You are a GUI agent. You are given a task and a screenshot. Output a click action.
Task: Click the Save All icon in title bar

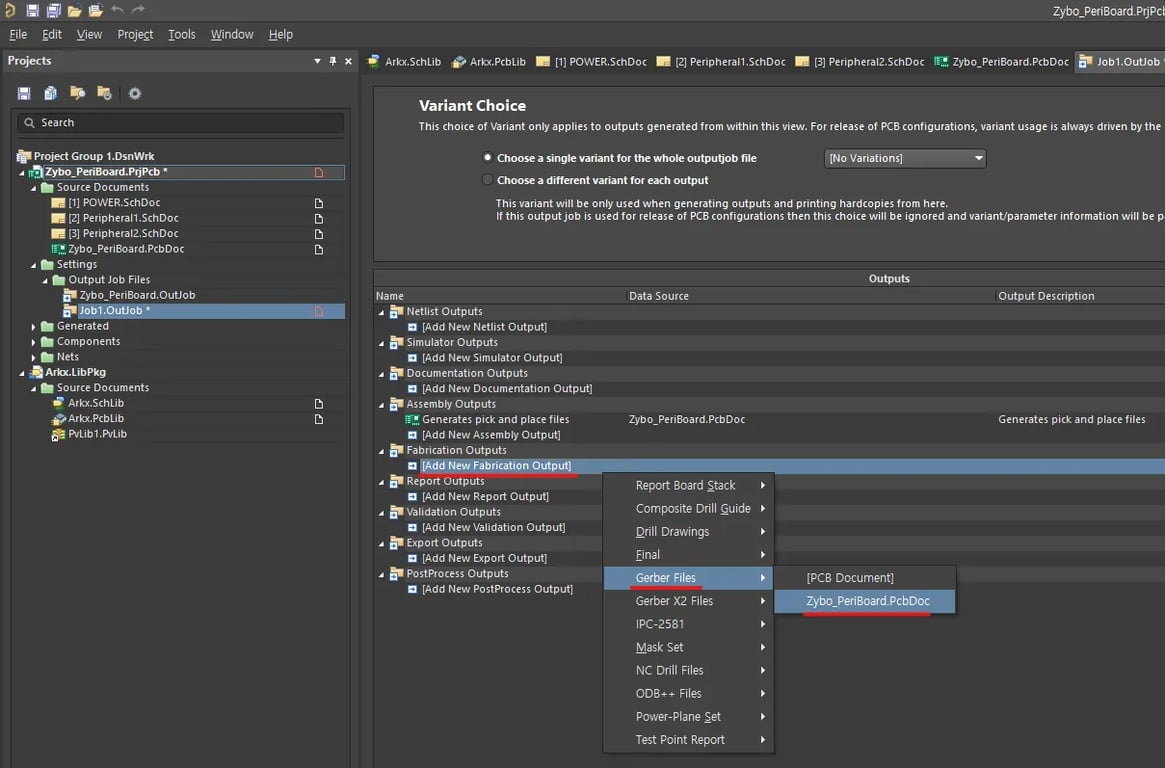coord(52,11)
